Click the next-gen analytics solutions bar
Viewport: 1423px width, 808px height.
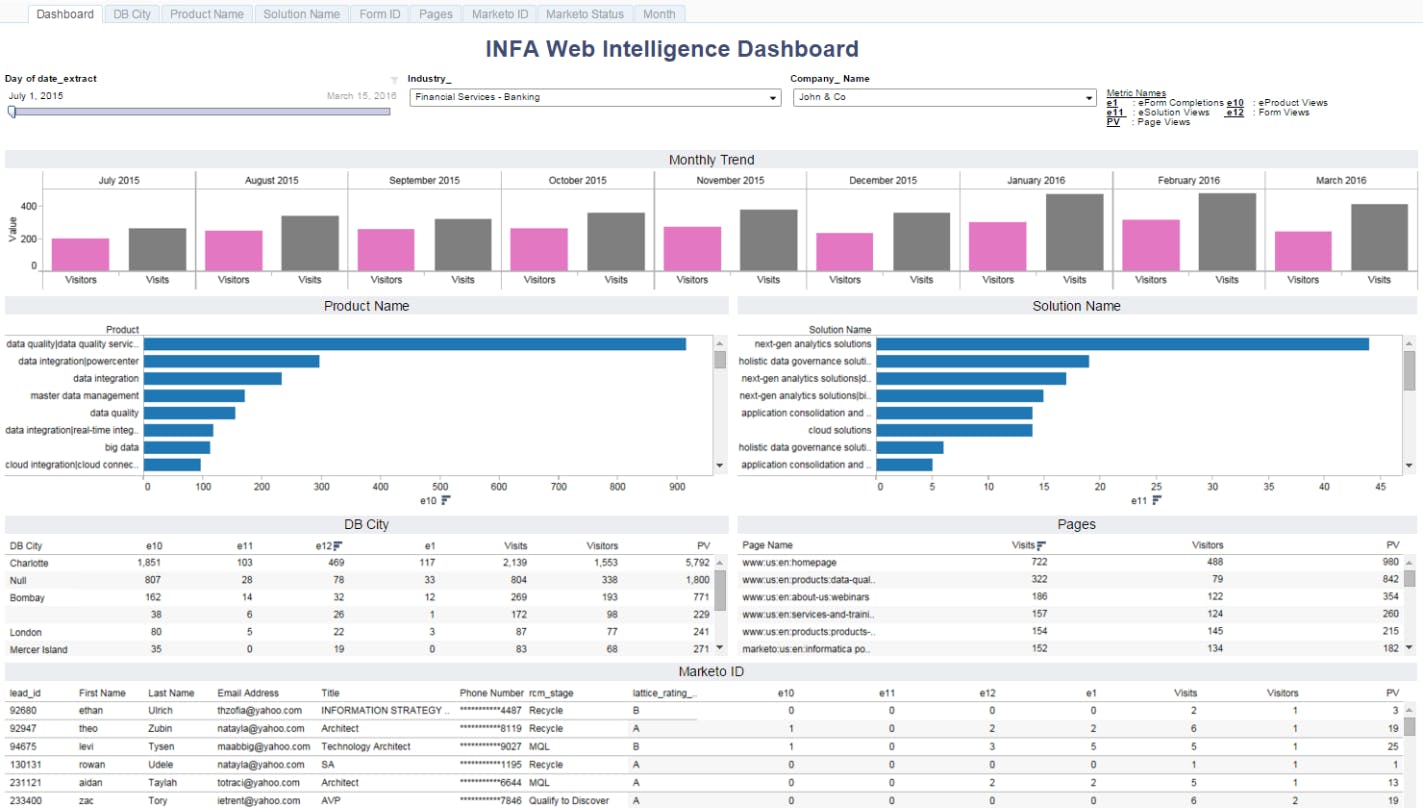[x=1123, y=344]
